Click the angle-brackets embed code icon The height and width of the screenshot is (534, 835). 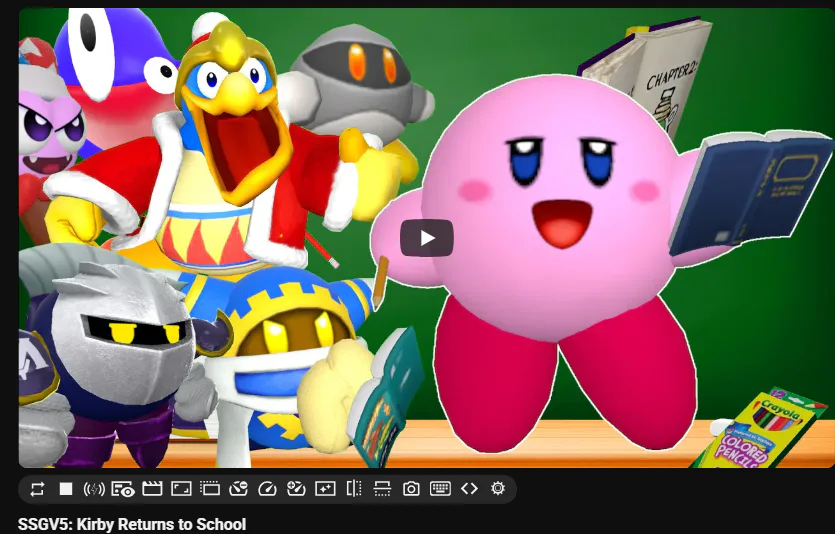pos(469,489)
